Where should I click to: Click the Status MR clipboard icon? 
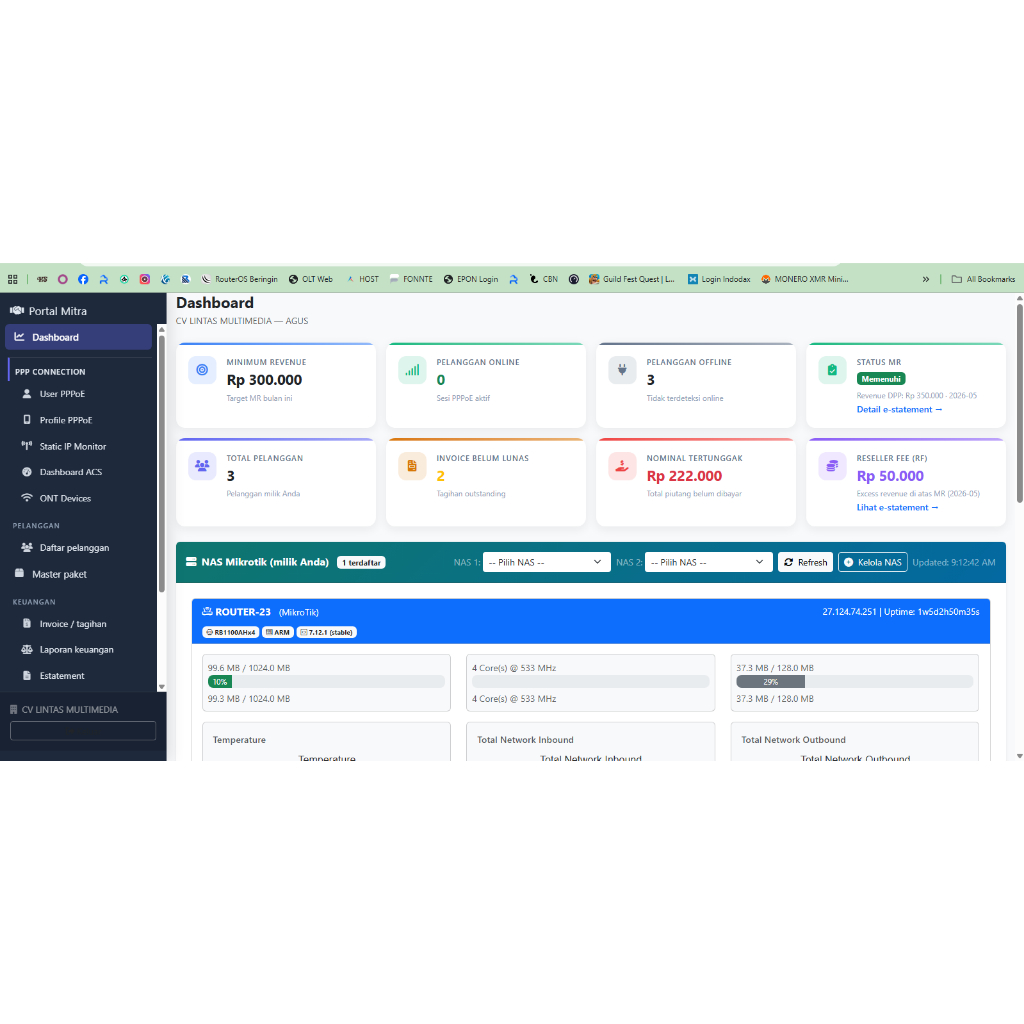(x=833, y=370)
